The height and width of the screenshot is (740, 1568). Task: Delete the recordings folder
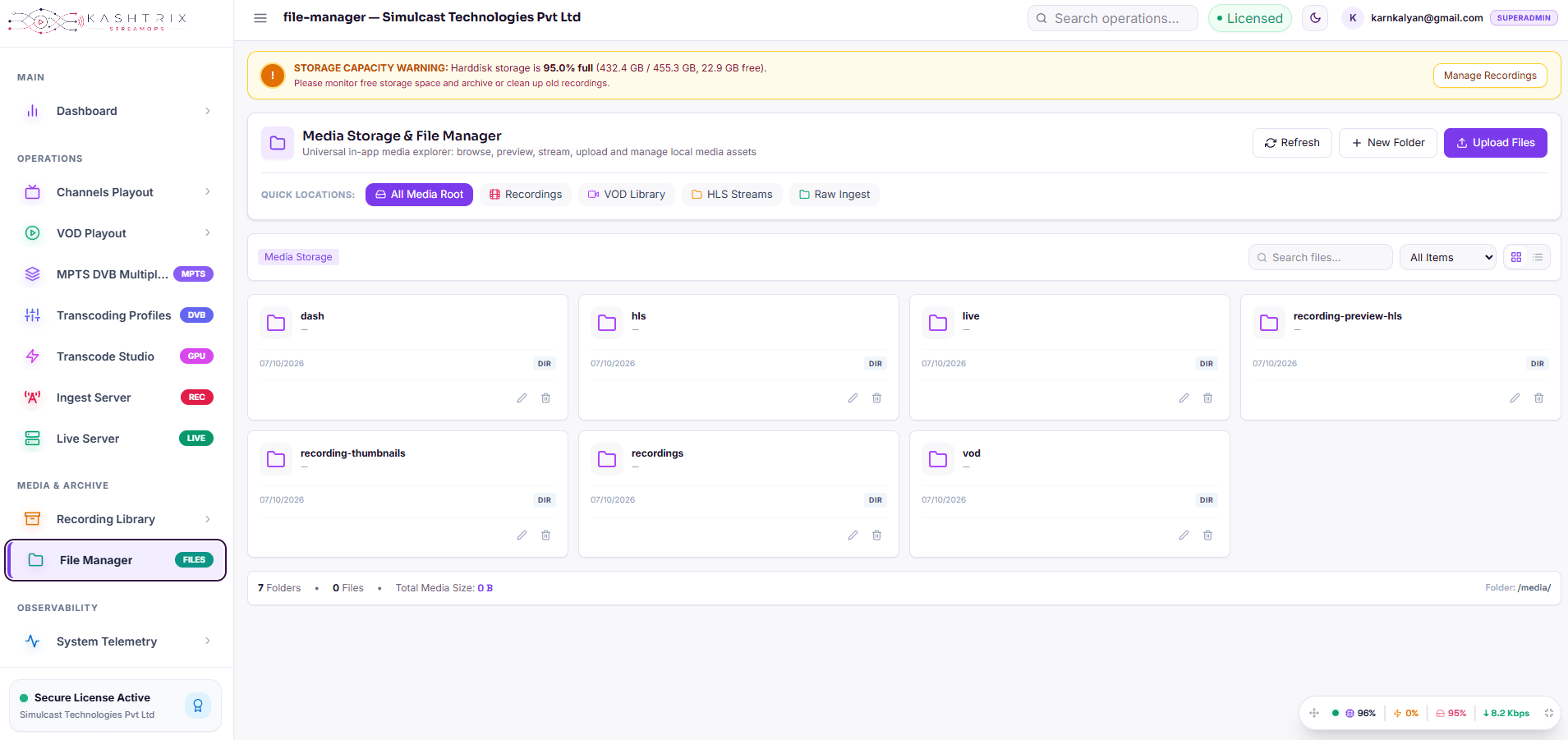(x=877, y=535)
